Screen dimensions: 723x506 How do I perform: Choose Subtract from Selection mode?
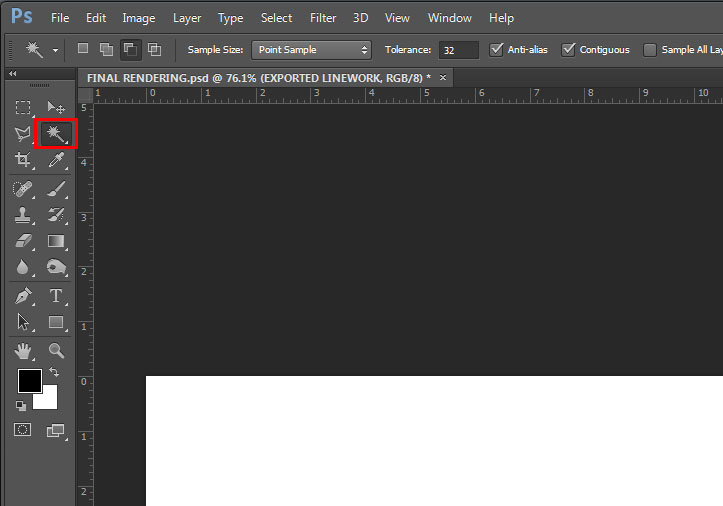[130, 50]
